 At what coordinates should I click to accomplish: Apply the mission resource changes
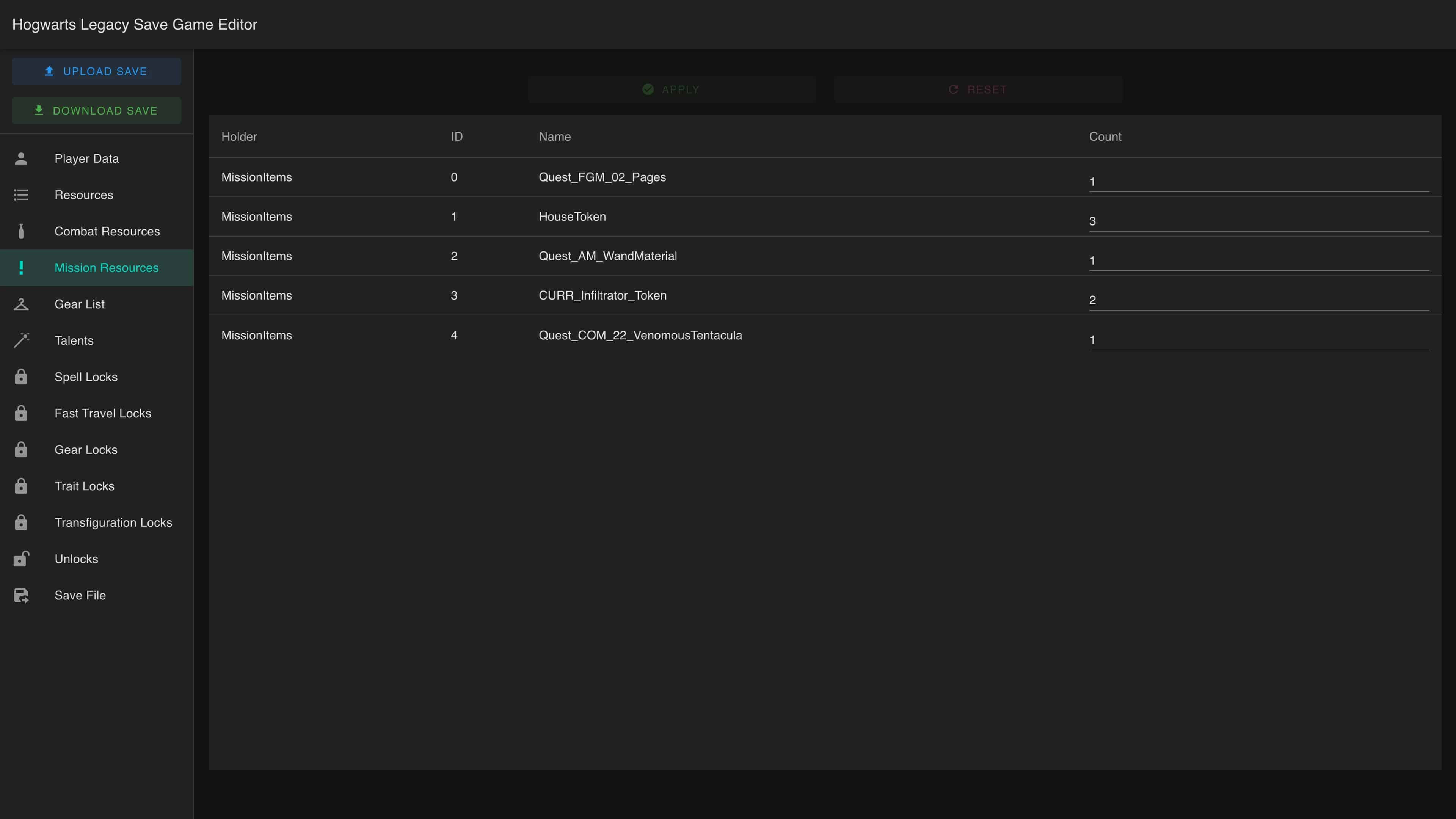click(x=672, y=89)
